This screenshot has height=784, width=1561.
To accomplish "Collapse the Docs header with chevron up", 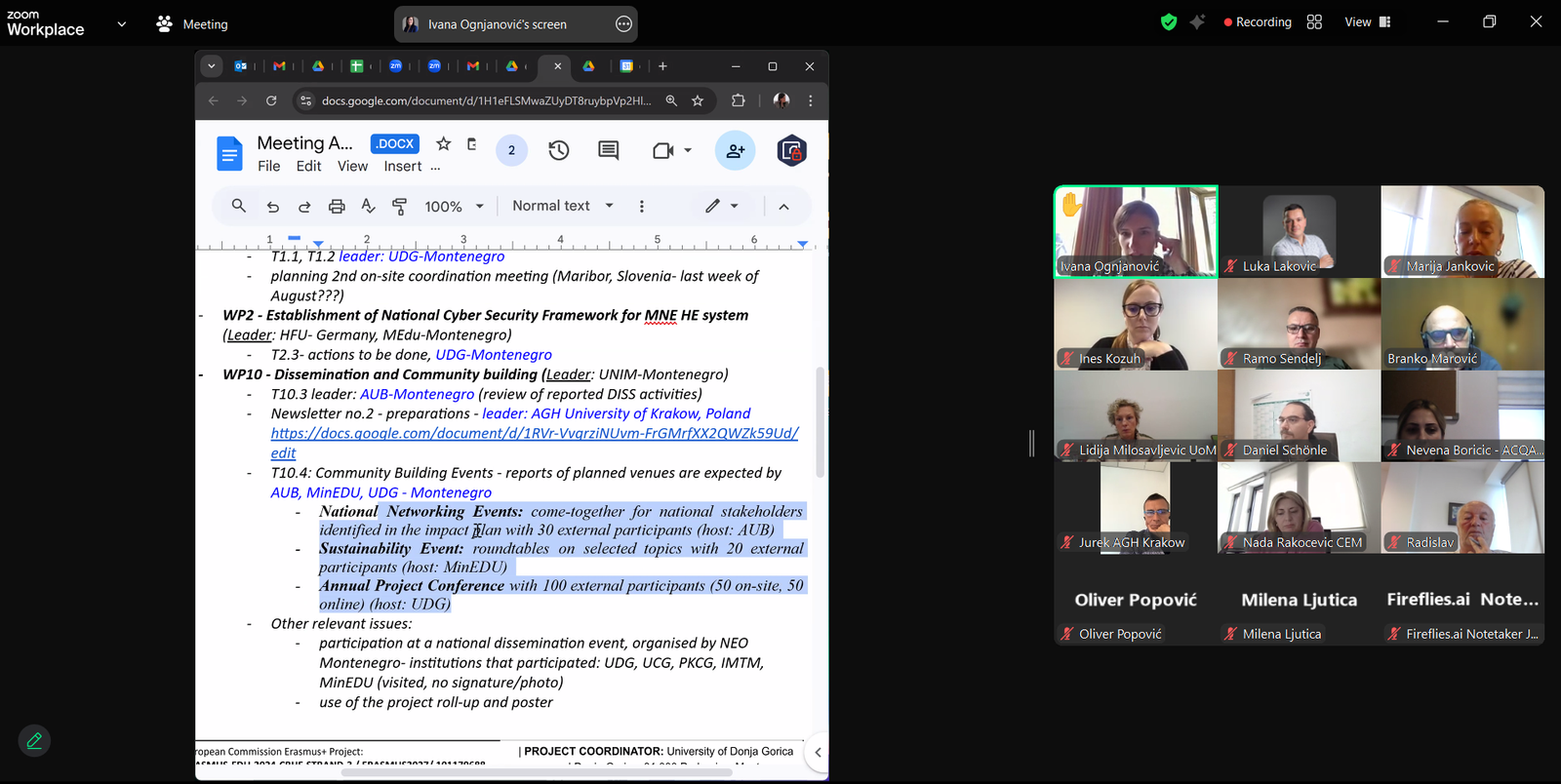I will (x=783, y=207).
